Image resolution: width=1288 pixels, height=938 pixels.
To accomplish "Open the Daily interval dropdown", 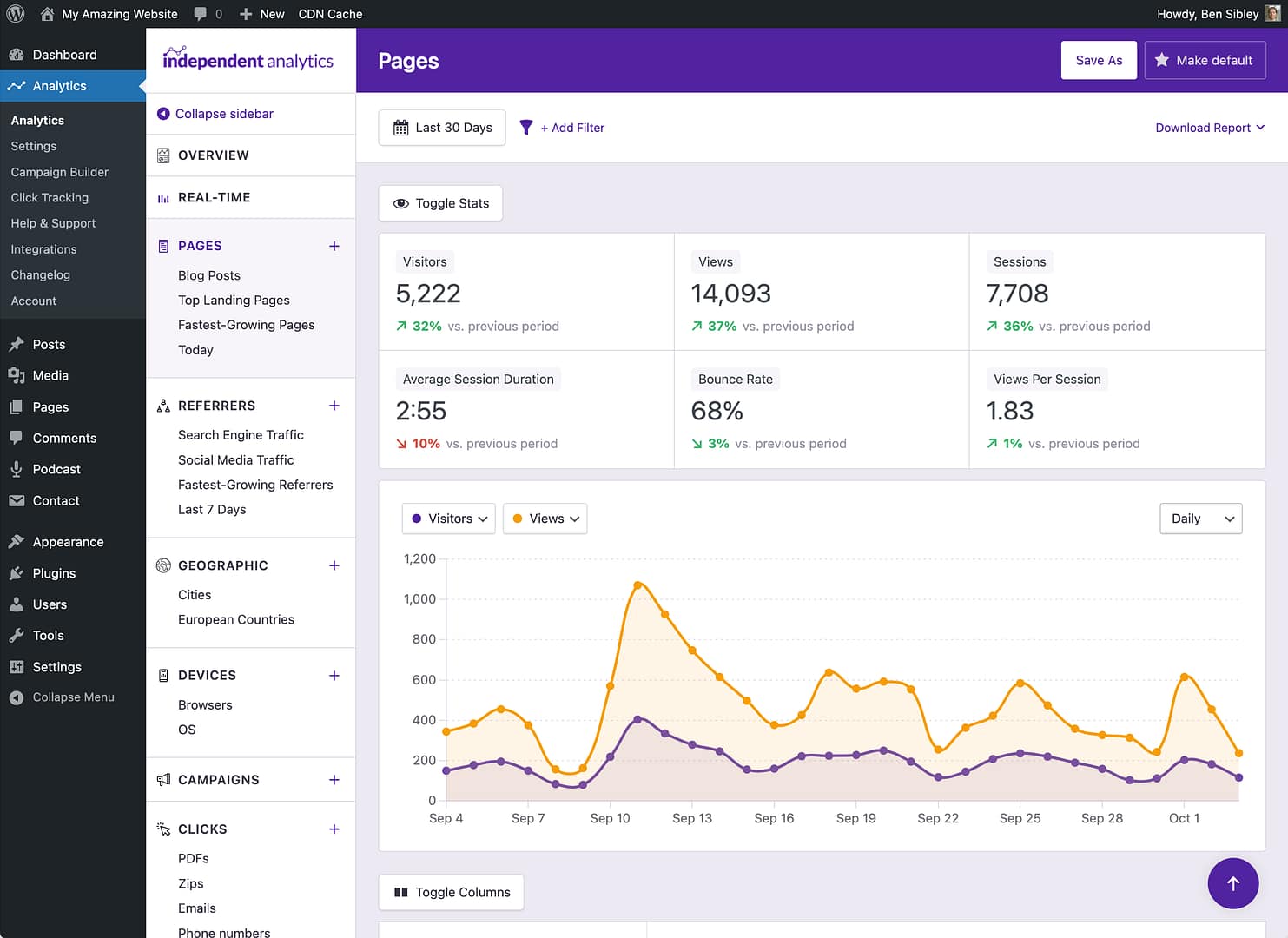I will coord(1200,519).
